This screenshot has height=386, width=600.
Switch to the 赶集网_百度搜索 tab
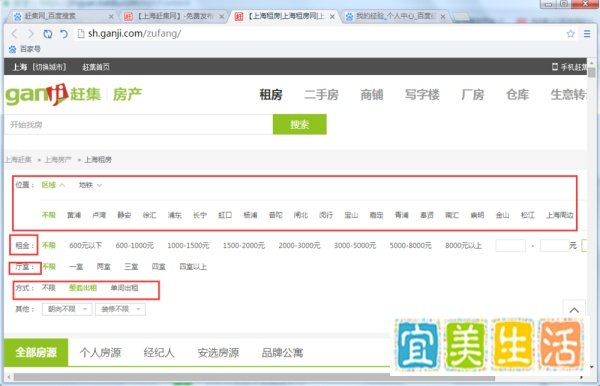coord(60,16)
